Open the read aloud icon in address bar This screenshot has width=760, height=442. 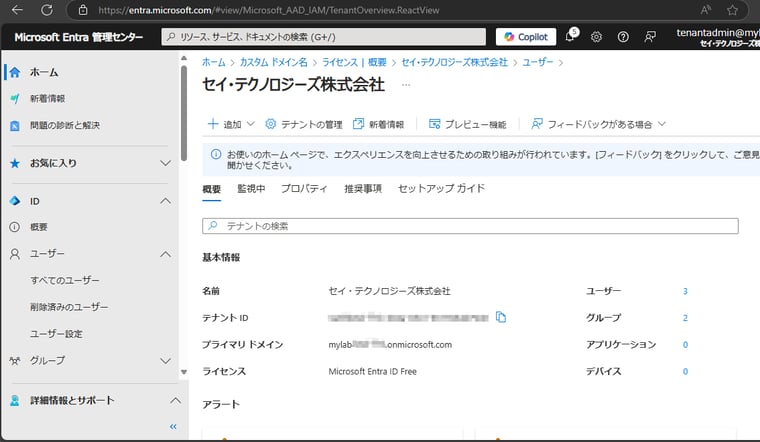(x=706, y=10)
